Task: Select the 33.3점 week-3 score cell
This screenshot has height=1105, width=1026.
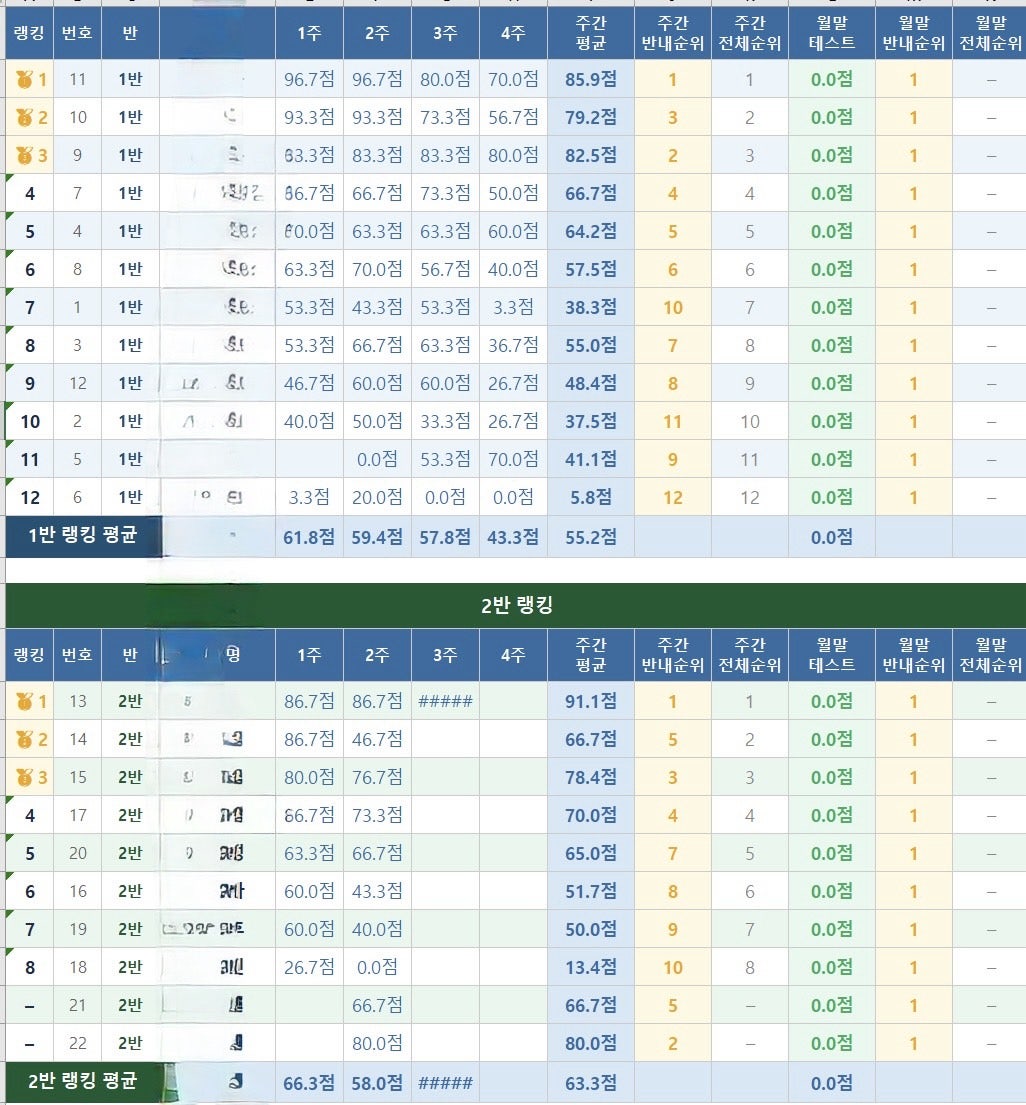Action: coord(445,421)
